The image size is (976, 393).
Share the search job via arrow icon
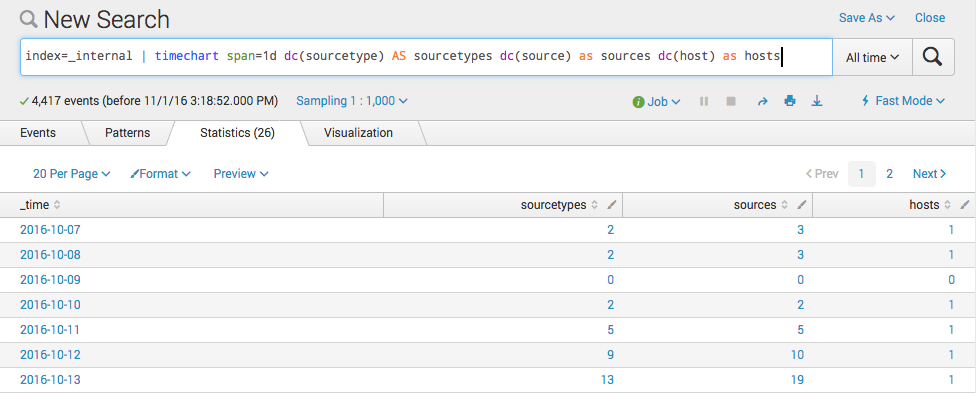[762, 101]
